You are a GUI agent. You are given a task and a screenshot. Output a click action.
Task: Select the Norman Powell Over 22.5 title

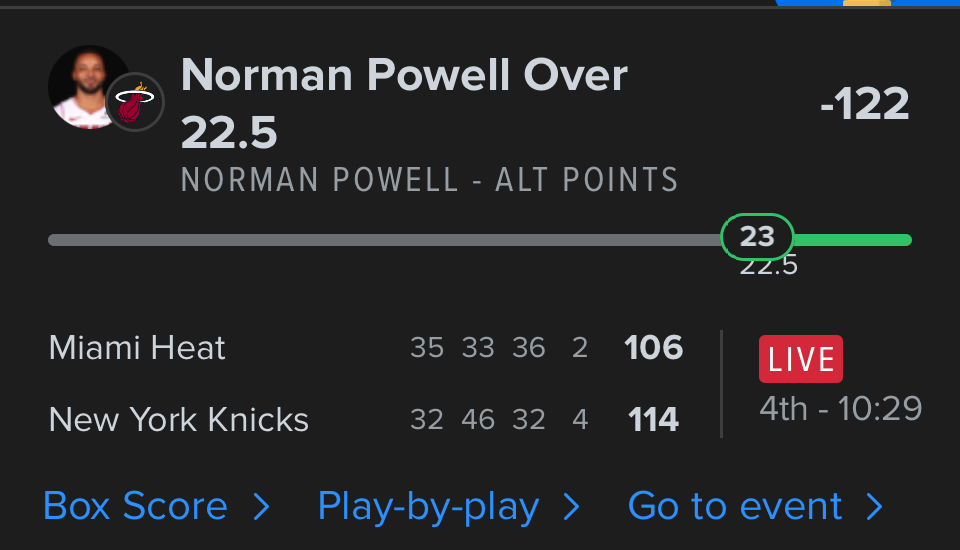[x=404, y=103]
